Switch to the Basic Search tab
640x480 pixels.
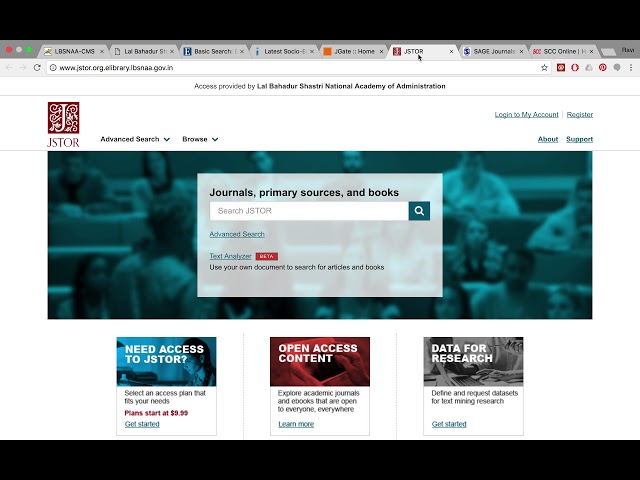tap(214, 51)
